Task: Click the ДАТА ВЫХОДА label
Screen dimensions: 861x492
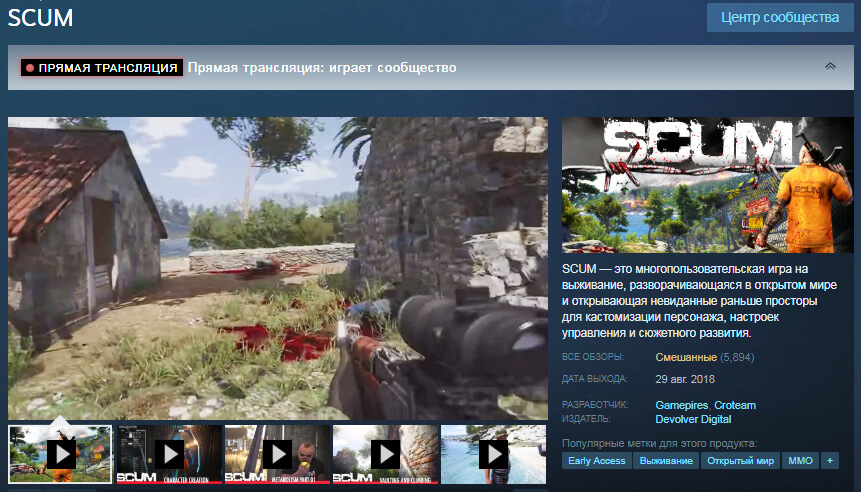Action: tap(594, 379)
